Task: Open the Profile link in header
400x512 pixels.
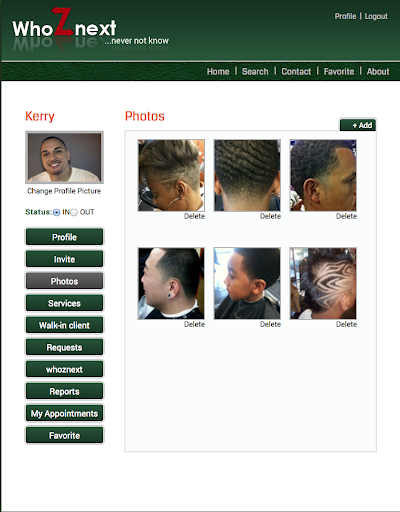Action: point(345,16)
